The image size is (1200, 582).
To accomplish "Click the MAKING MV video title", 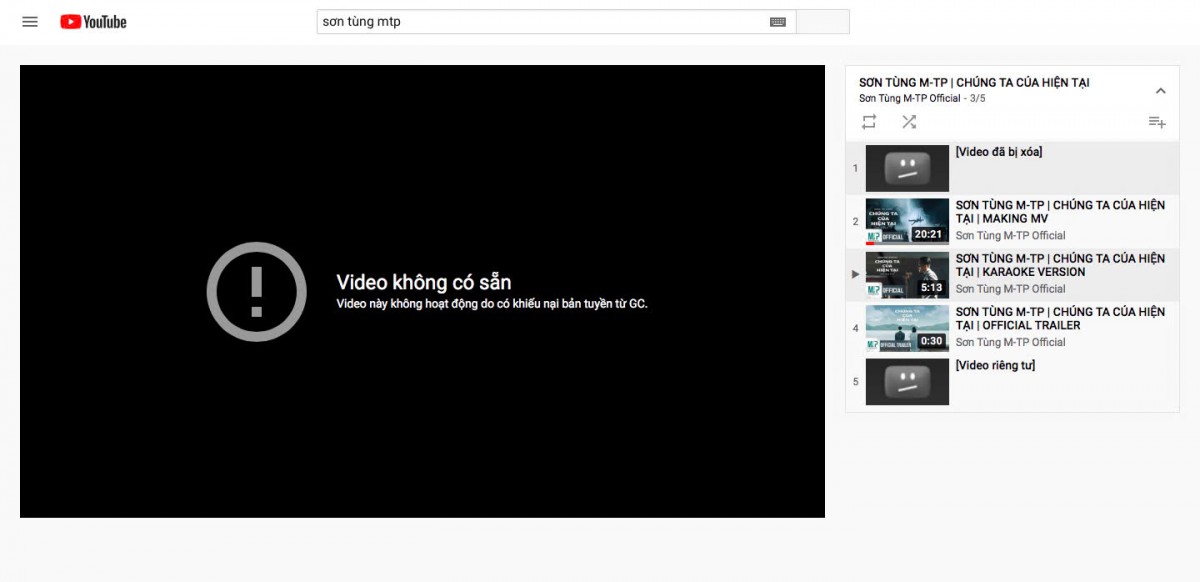I will pos(1060,212).
